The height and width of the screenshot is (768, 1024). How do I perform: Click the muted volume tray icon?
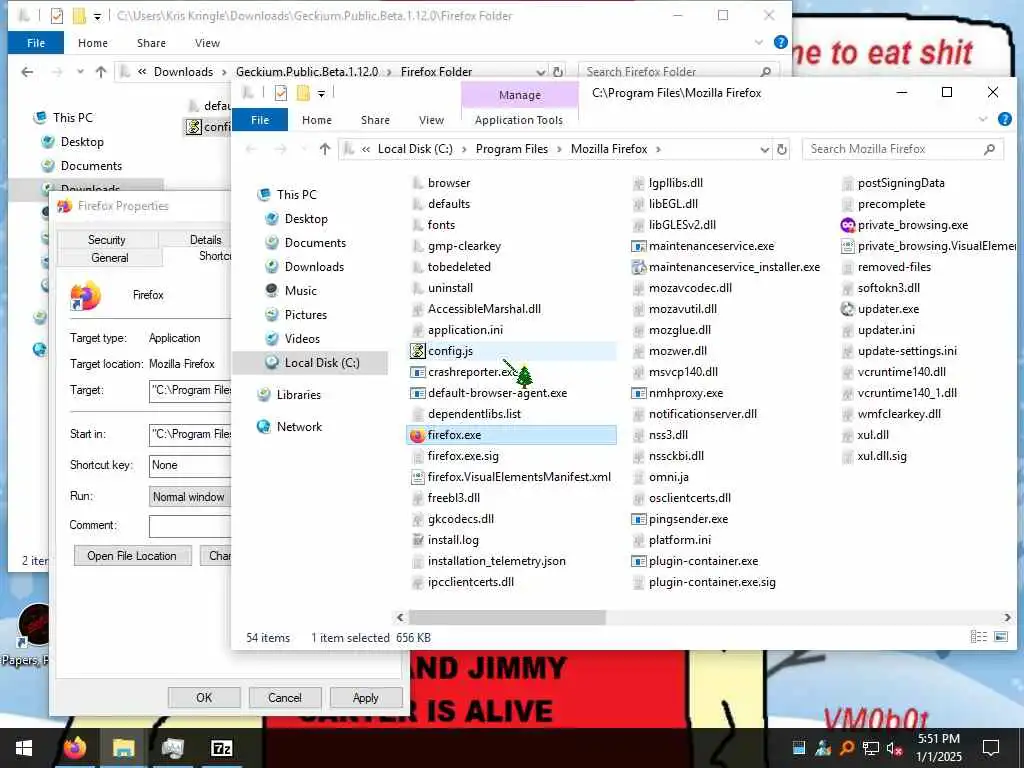click(x=894, y=748)
